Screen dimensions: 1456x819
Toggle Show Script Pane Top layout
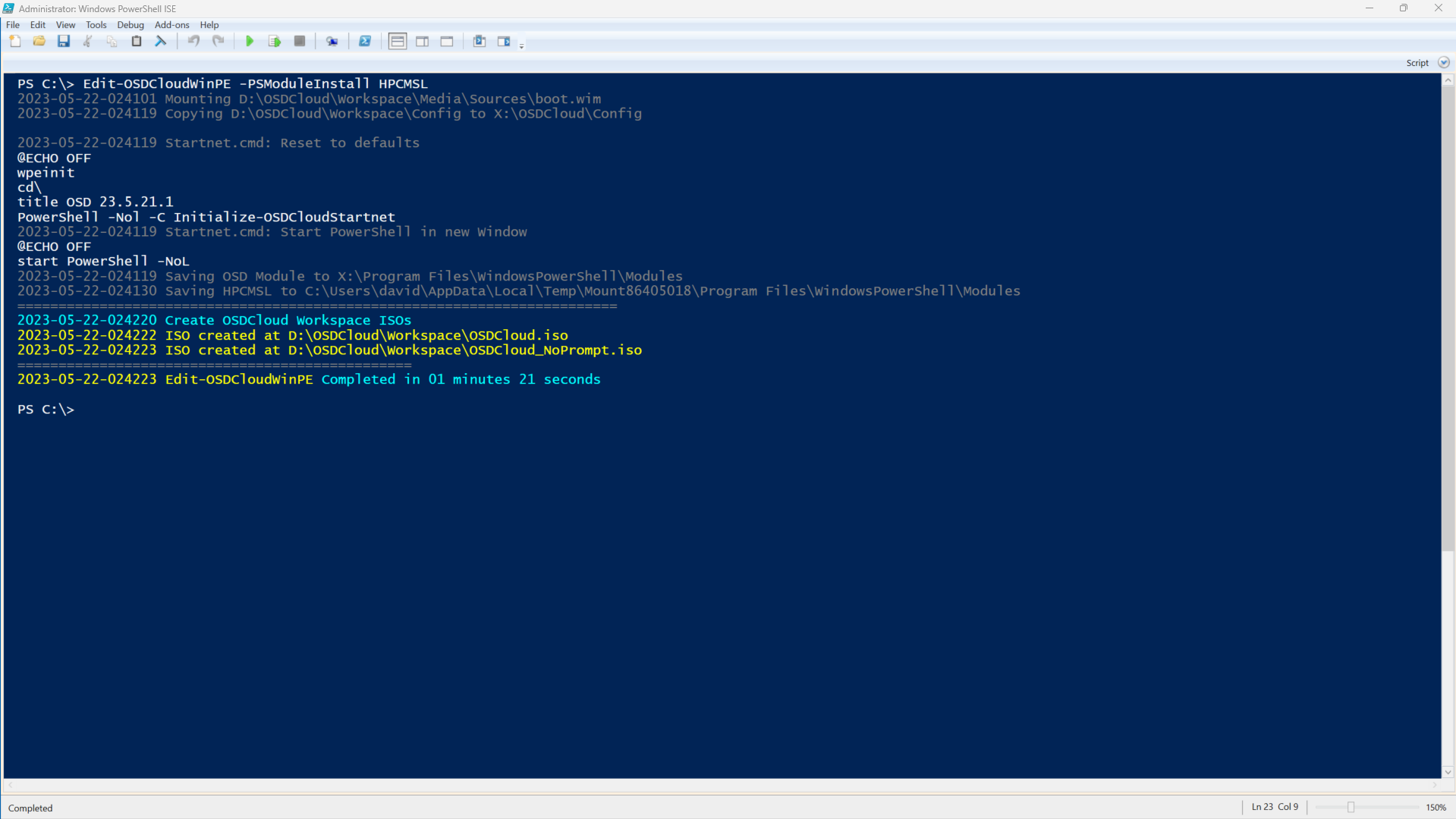[x=398, y=42]
